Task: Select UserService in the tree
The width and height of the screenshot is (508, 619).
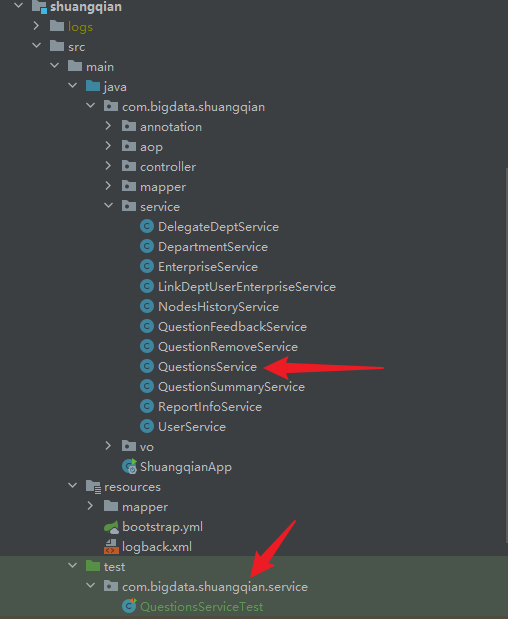Action: (x=192, y=427)
